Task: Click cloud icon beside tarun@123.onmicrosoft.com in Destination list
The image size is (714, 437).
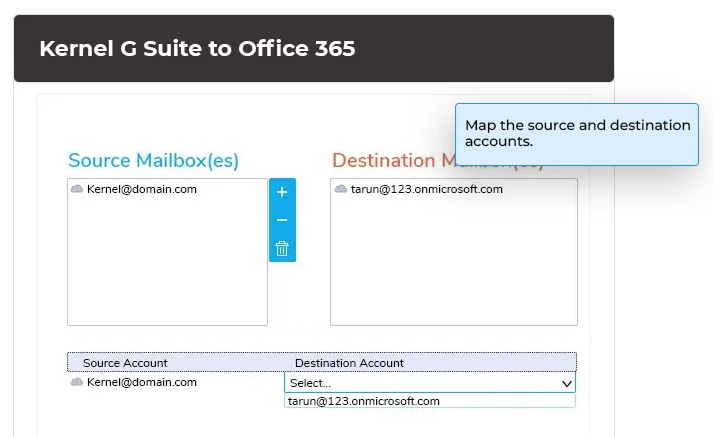Action: pyautogui.click(x=341, y=189)
